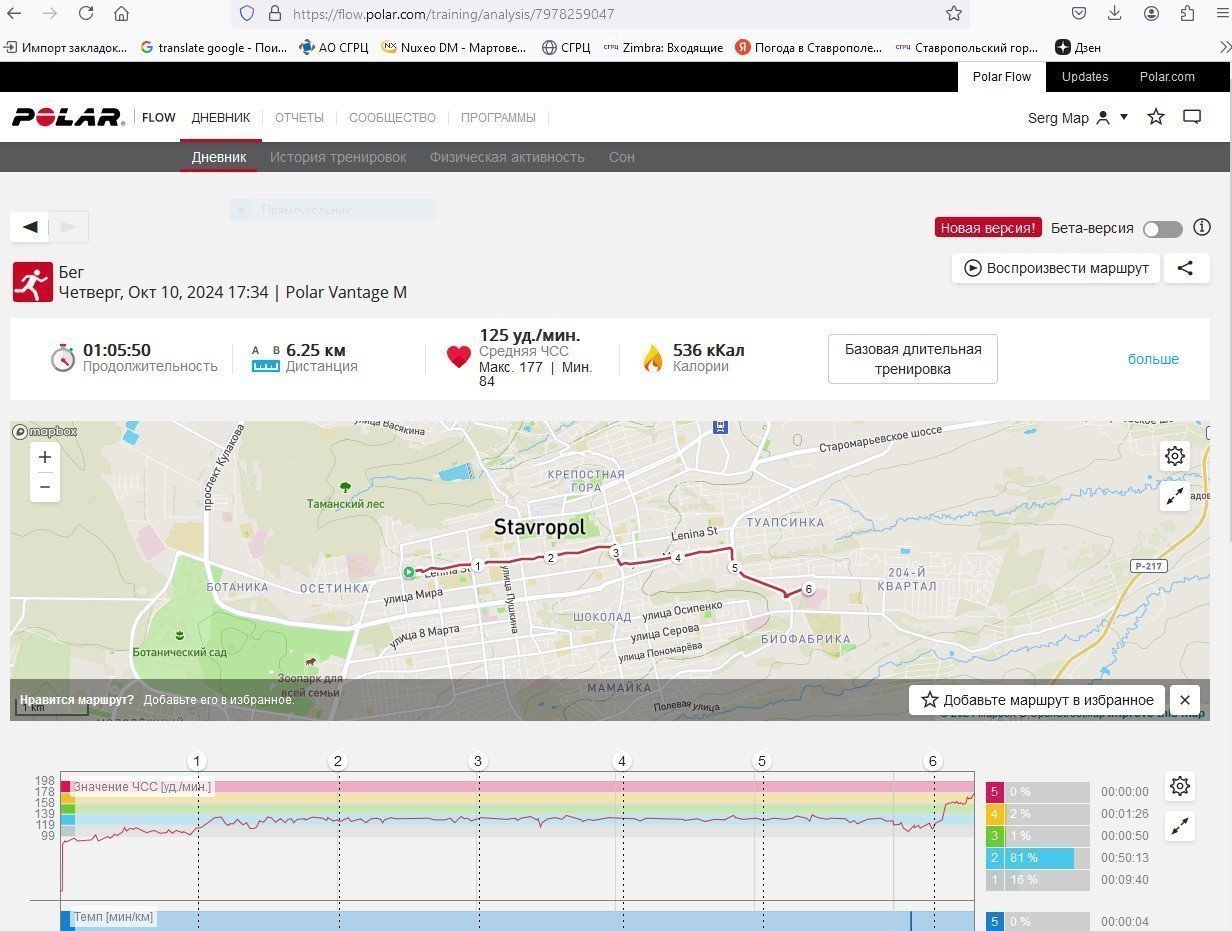Click Добавьте маршрут в избранное button
This screenshot has width=1232, height=931.
click(1037, 700)
